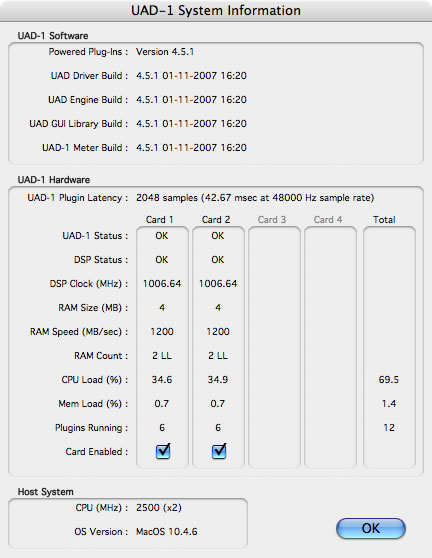
Task: Click the OK button to close dialog
Action: pyautogui.click(x=371, y=528)
